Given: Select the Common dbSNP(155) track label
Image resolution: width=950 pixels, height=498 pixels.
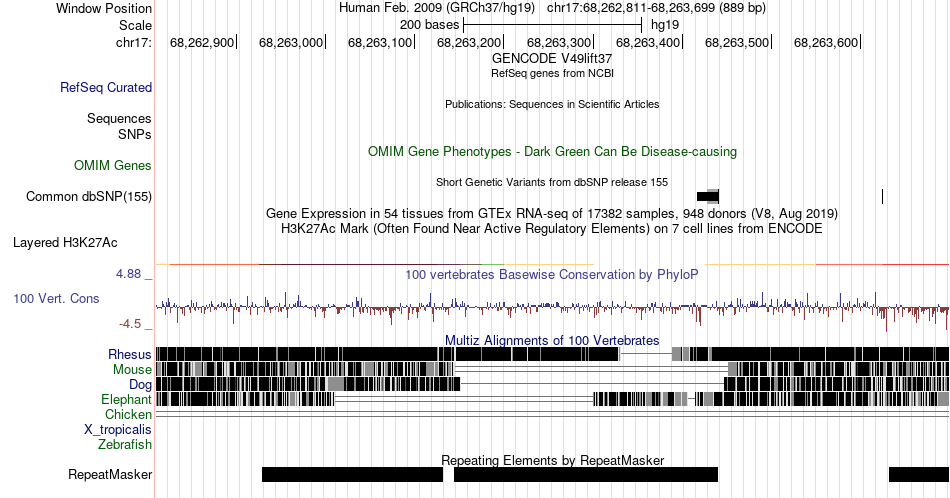Looking at the screenshot, I should pyautogui.click(x=89, y=196).
